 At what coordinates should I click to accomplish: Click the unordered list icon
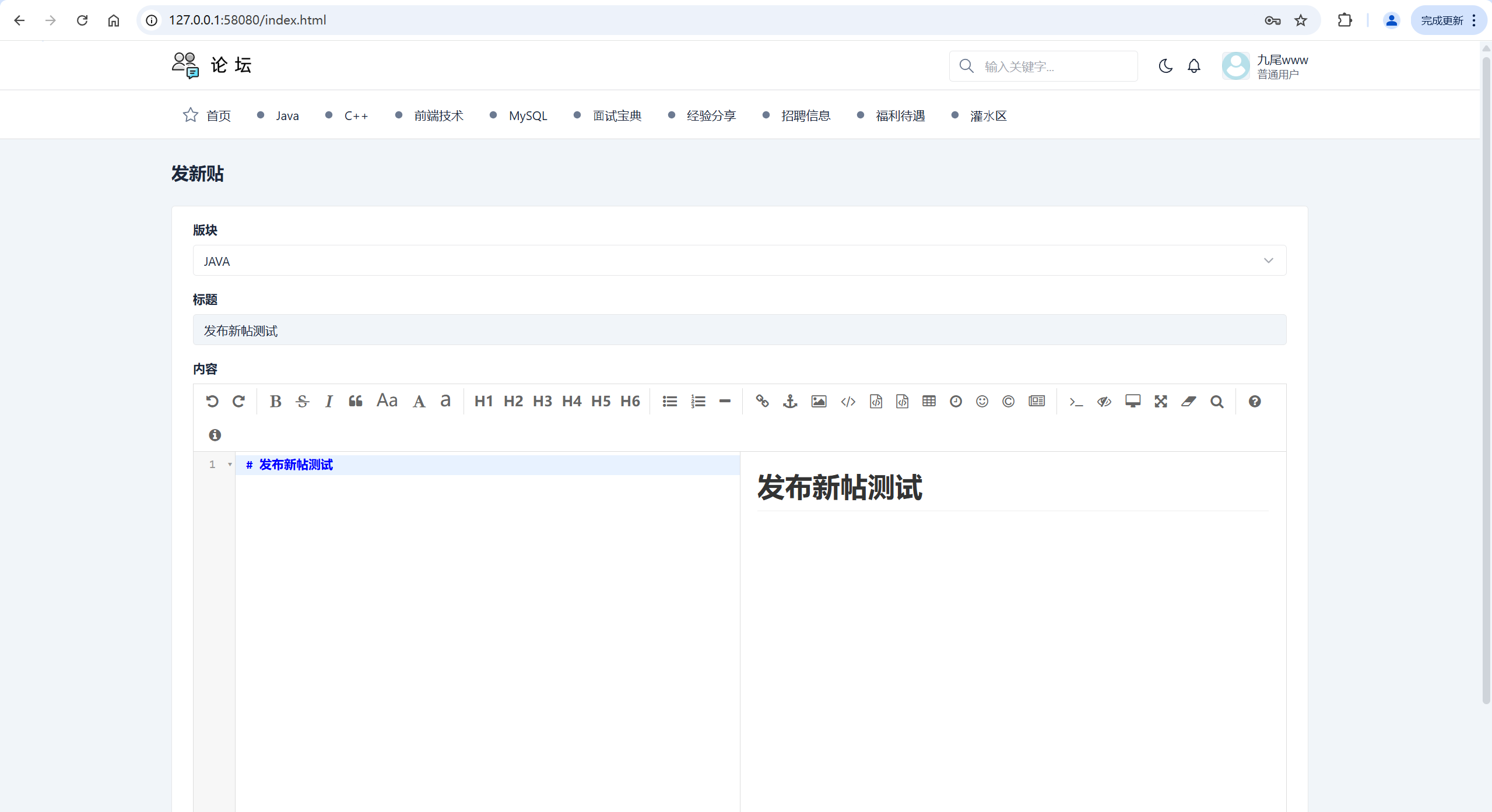coord(669,402)
